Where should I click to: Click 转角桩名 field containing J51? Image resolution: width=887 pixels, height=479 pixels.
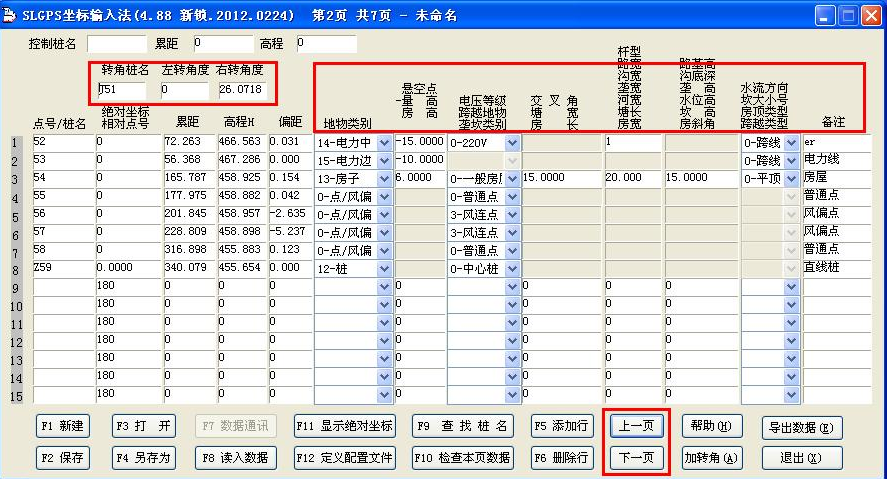pos(122,90)
